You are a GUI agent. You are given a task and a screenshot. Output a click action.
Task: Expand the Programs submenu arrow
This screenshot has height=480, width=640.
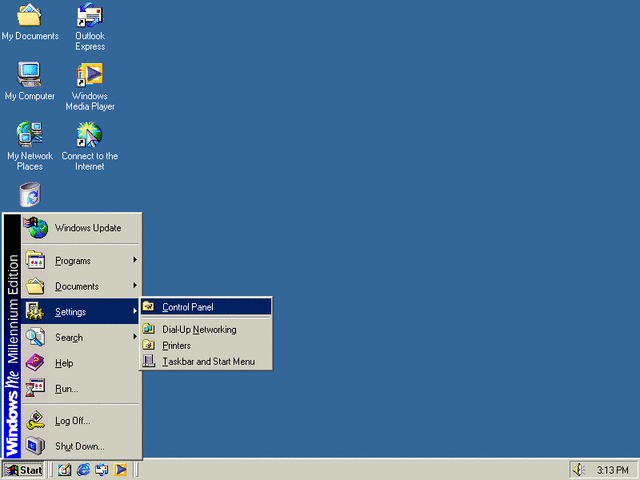(x=135, y=260)
